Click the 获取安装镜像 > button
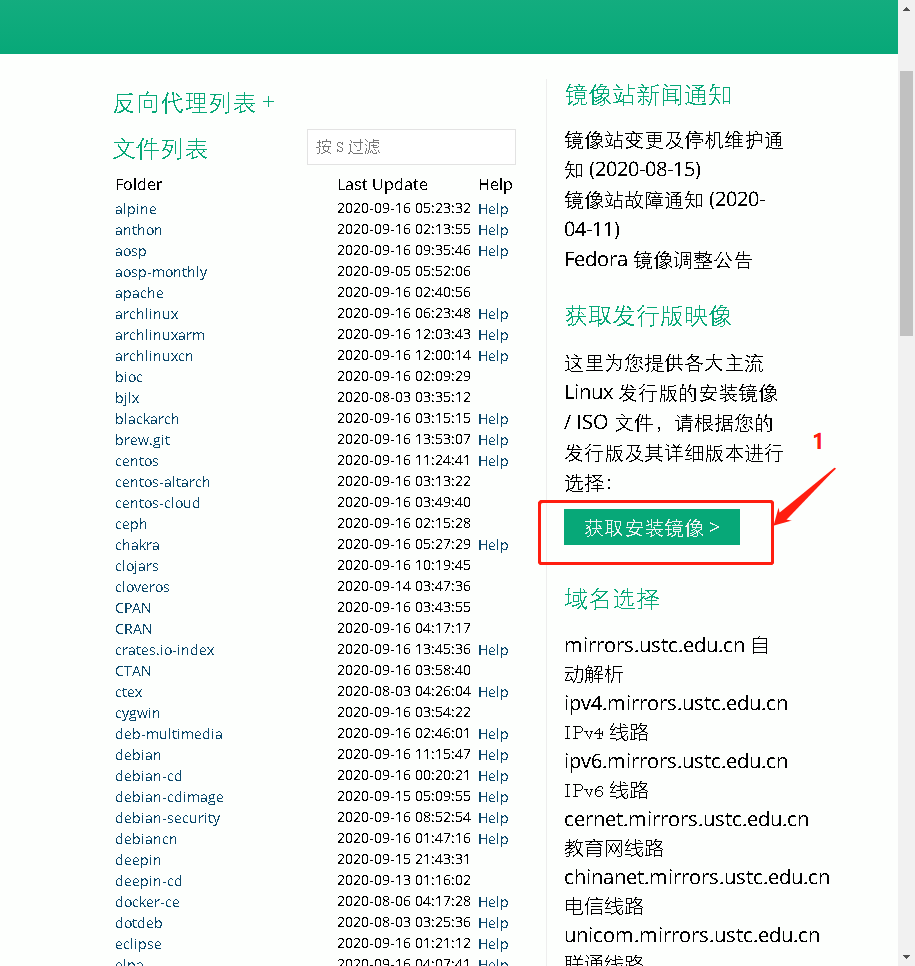Screen dimensions: 915x966 [x=652, y=527]
